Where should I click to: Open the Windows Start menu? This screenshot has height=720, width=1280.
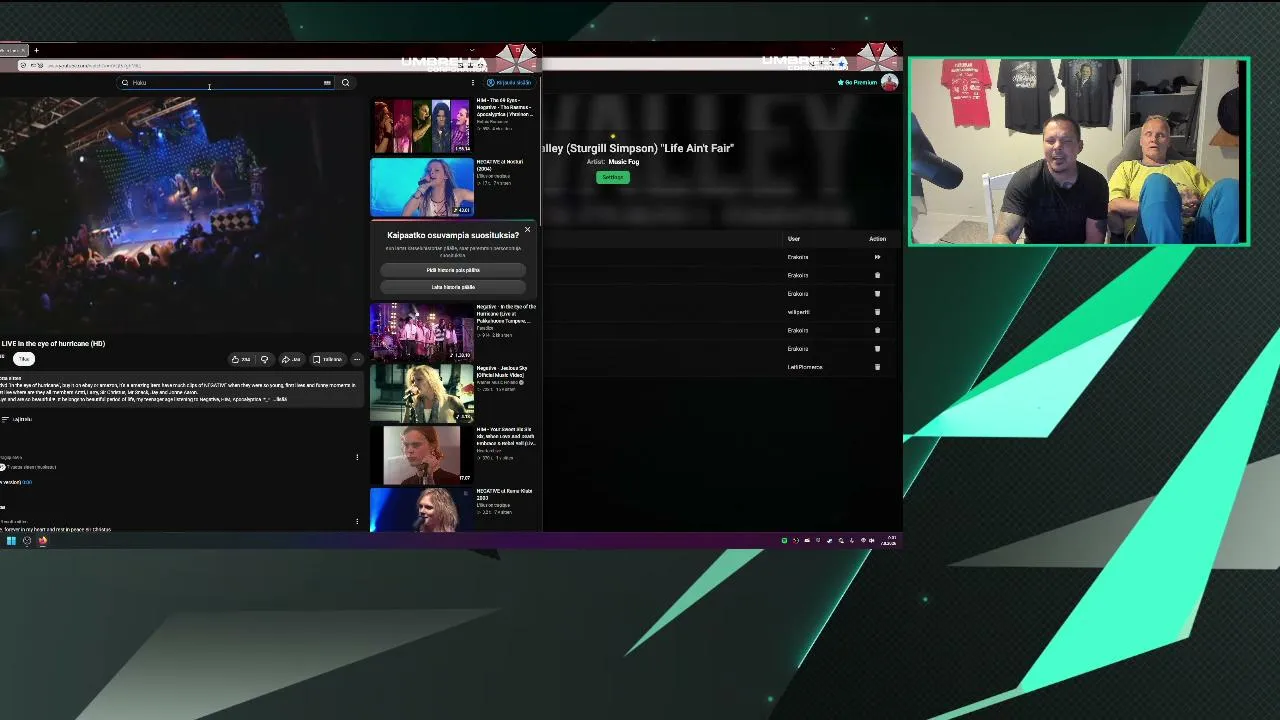(x=11, y=541)
